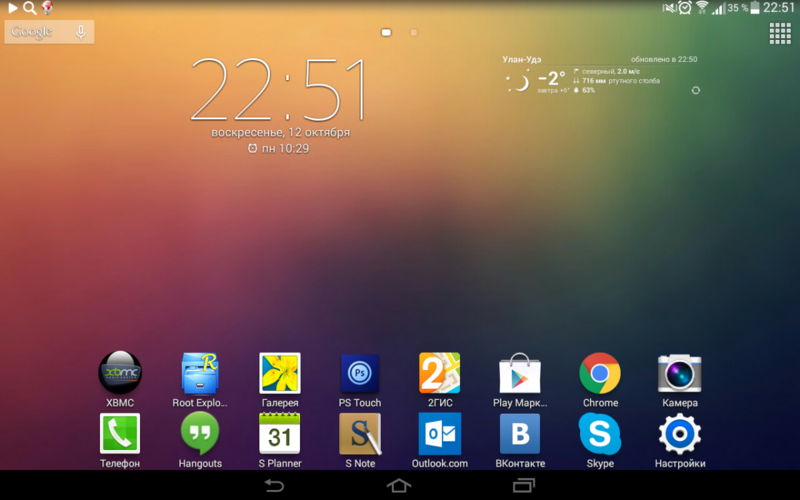Tap the пн 10:29 alarm text
The width and height of the screenshot is (800, 500).
(x=285, y=148)
